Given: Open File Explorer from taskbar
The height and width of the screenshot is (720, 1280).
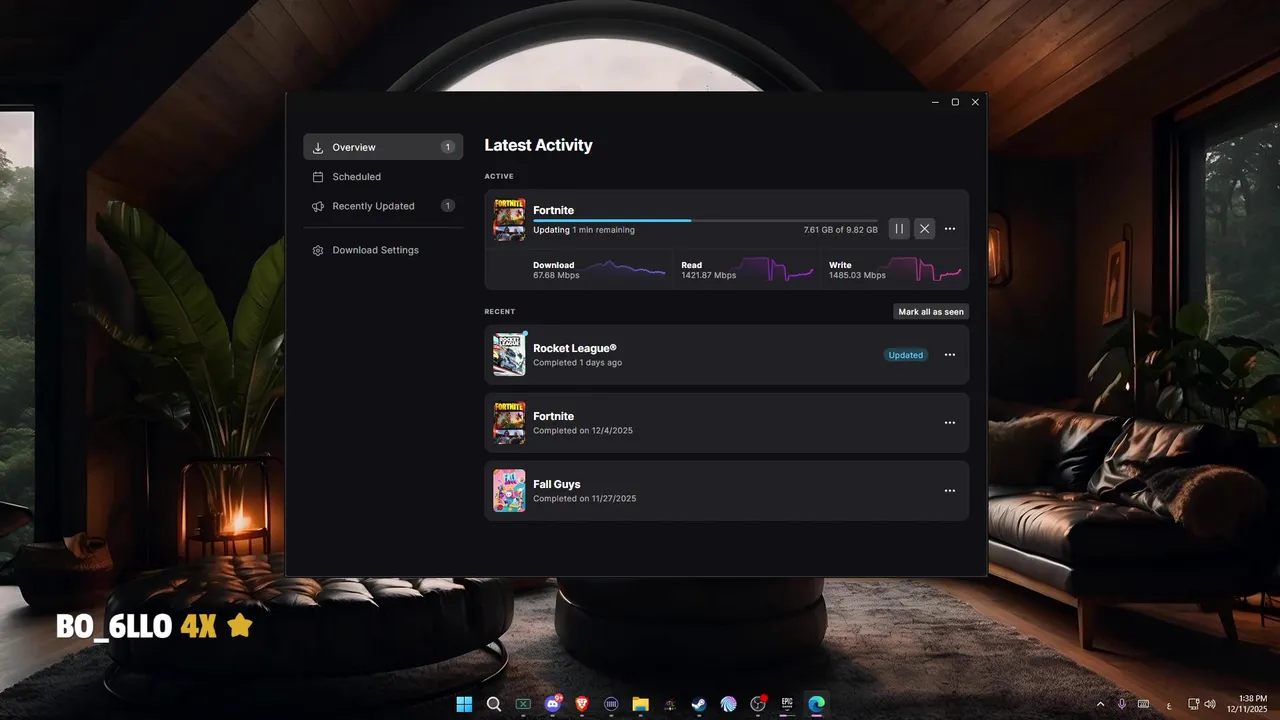Looking at the screenshot, I should tap(640, 704).
